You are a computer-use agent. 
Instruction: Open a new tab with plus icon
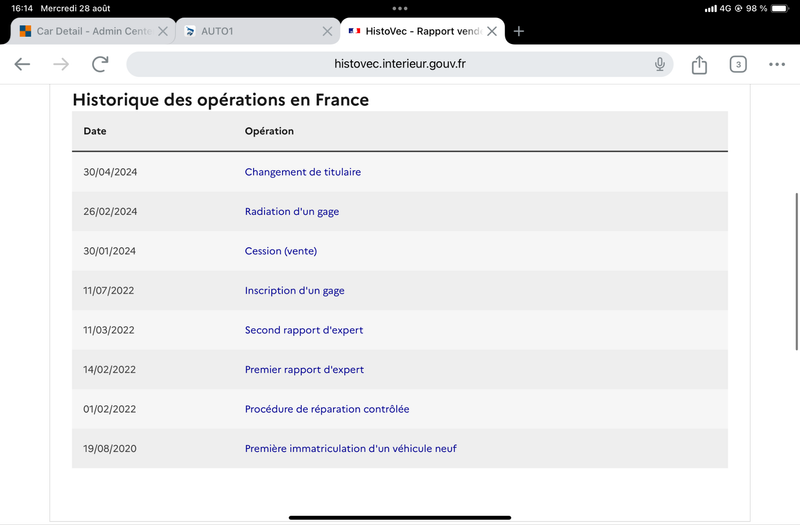pos(519,31)
